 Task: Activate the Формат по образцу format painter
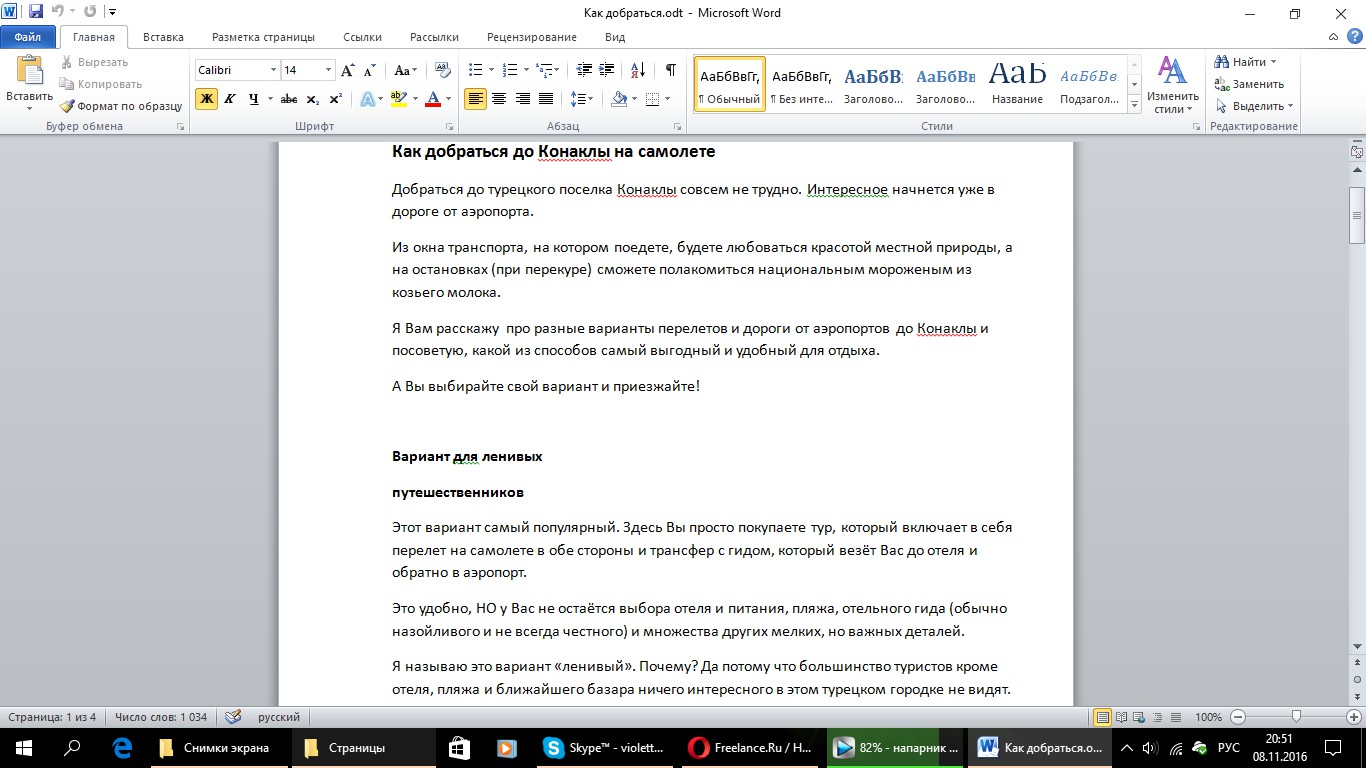point(121,106)
